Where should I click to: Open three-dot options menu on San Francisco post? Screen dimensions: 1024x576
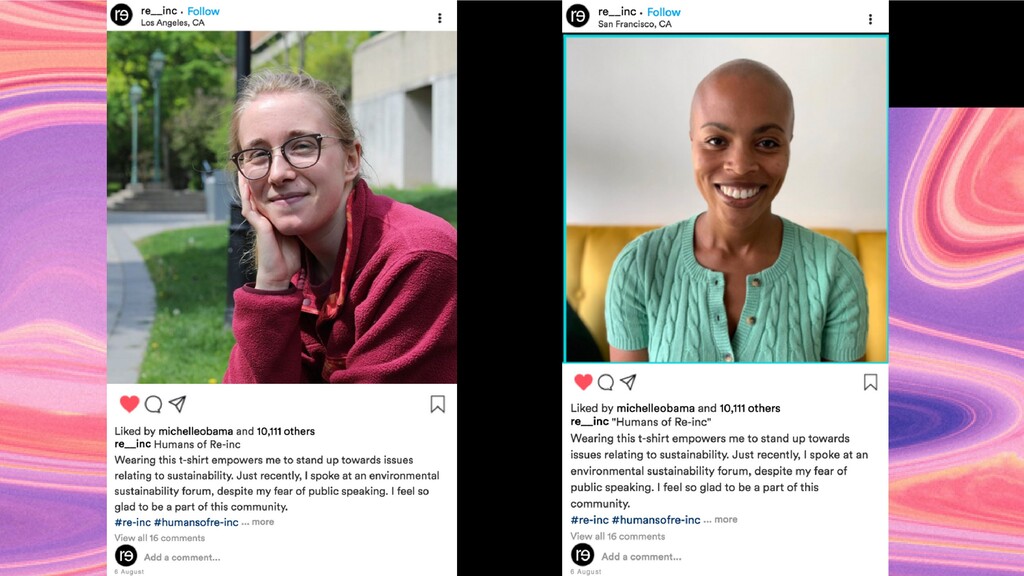[870, 19]
